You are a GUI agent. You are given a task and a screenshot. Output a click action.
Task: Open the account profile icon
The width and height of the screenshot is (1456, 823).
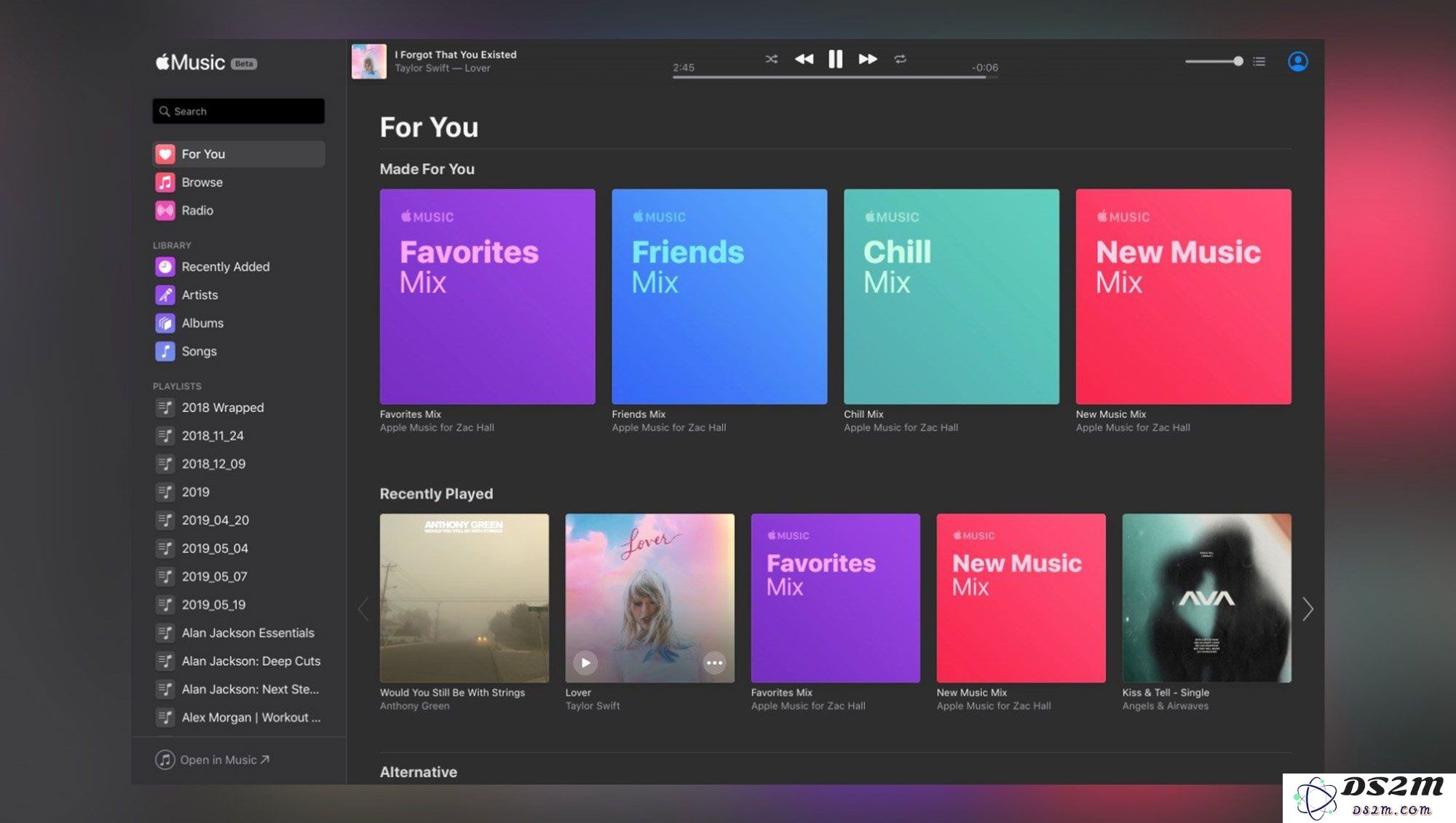click(1297, 61)
